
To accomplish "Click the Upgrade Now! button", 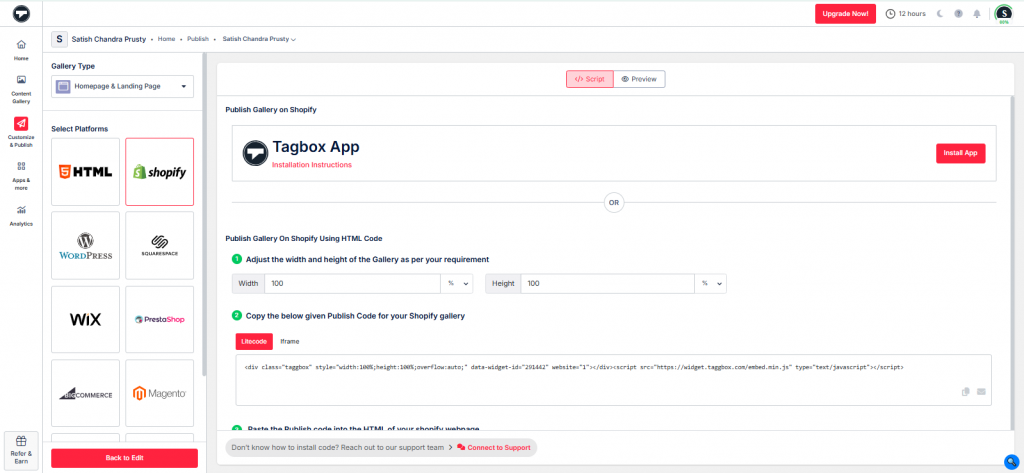I will (845, 14).
